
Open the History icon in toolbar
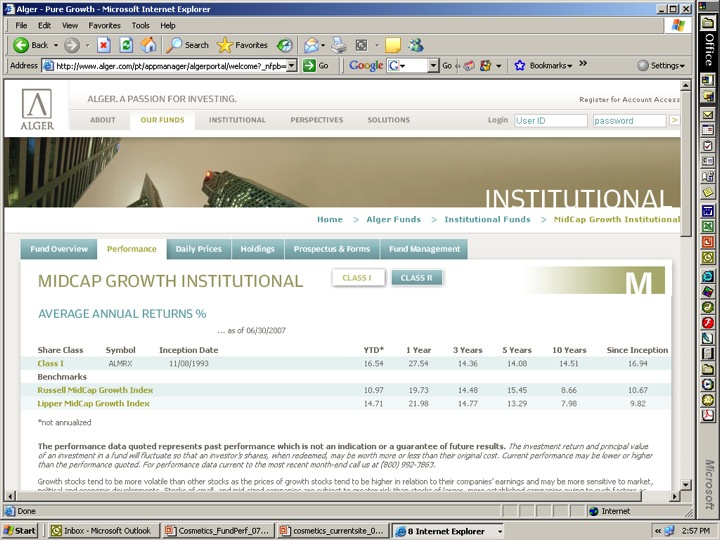point(284,45)
